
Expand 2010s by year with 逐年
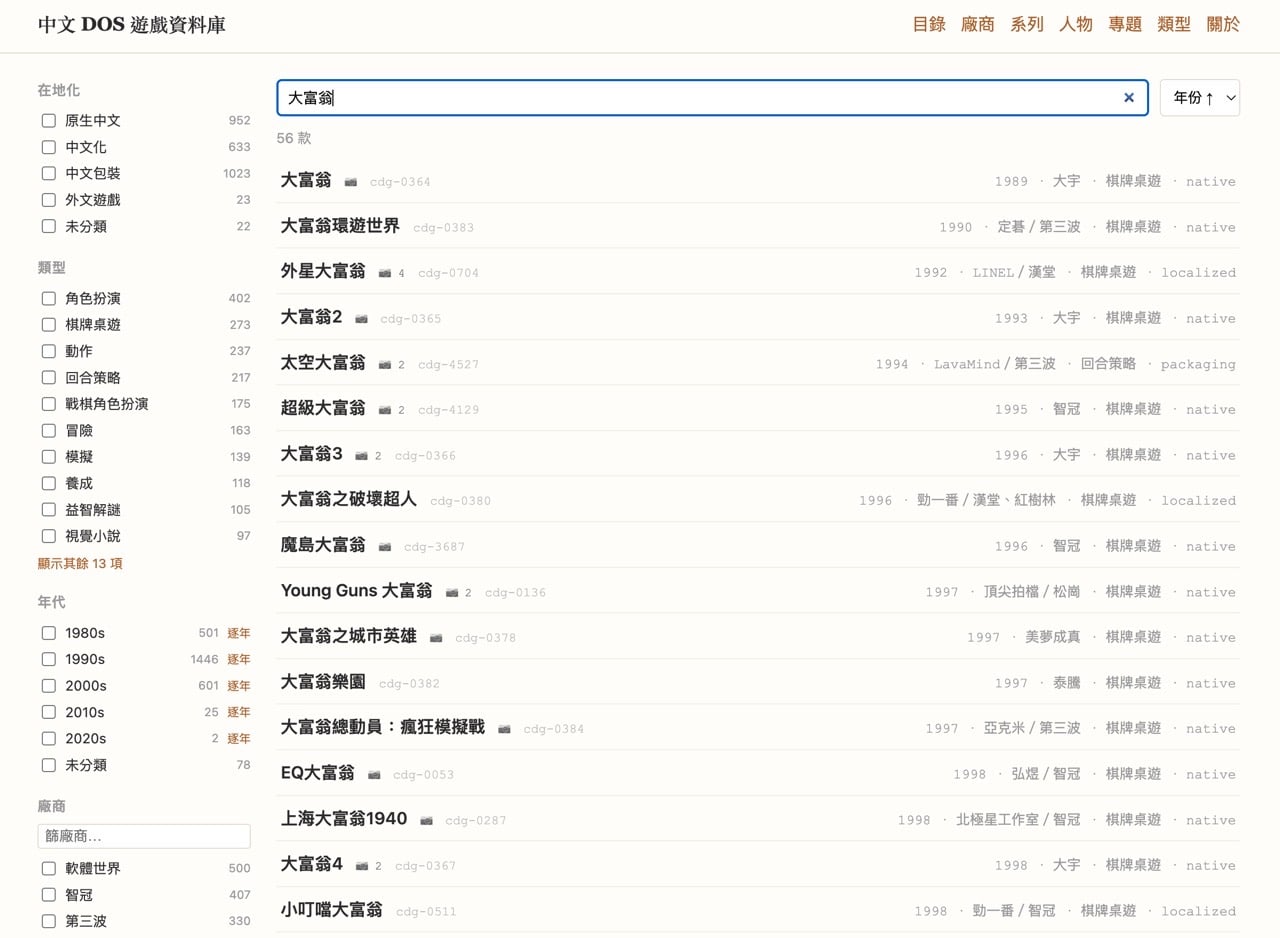pos(239,712)
